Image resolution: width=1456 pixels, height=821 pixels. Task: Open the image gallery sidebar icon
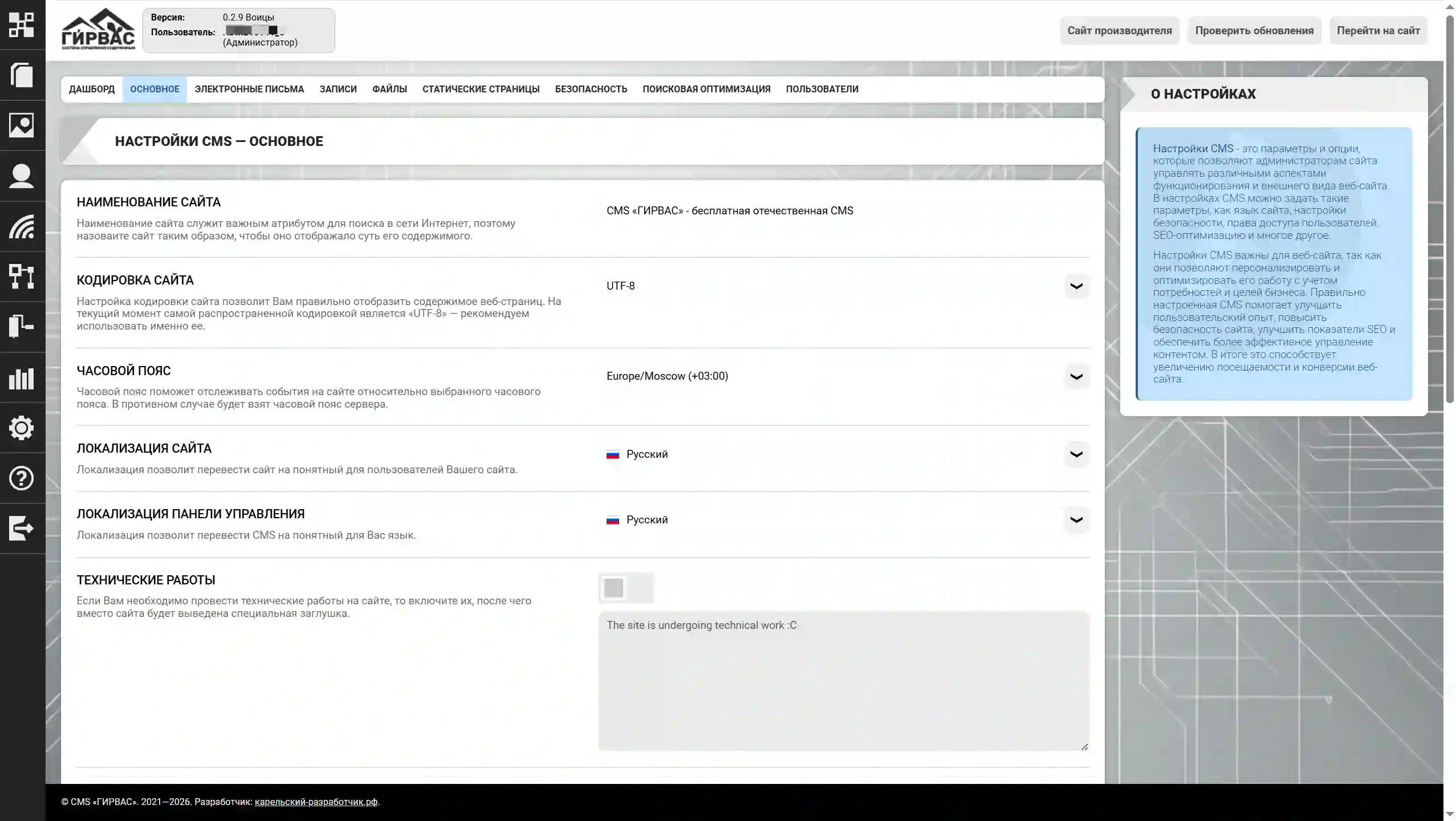pos(22,125)
